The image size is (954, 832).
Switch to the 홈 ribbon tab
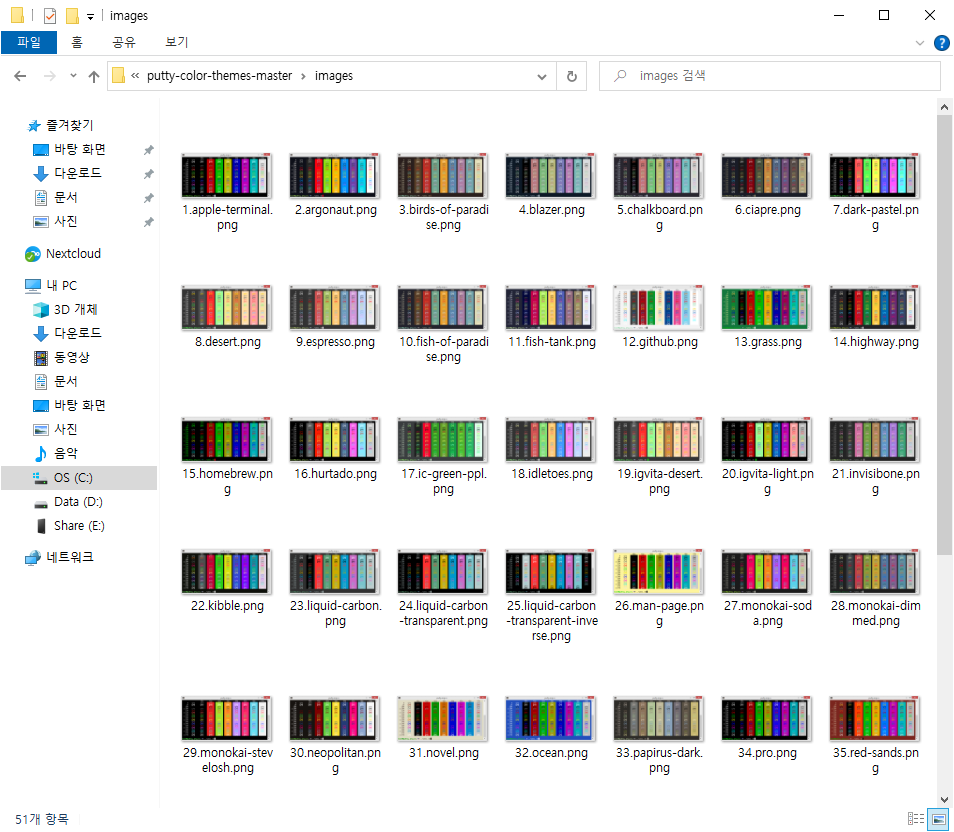click(x=77, y=42)
